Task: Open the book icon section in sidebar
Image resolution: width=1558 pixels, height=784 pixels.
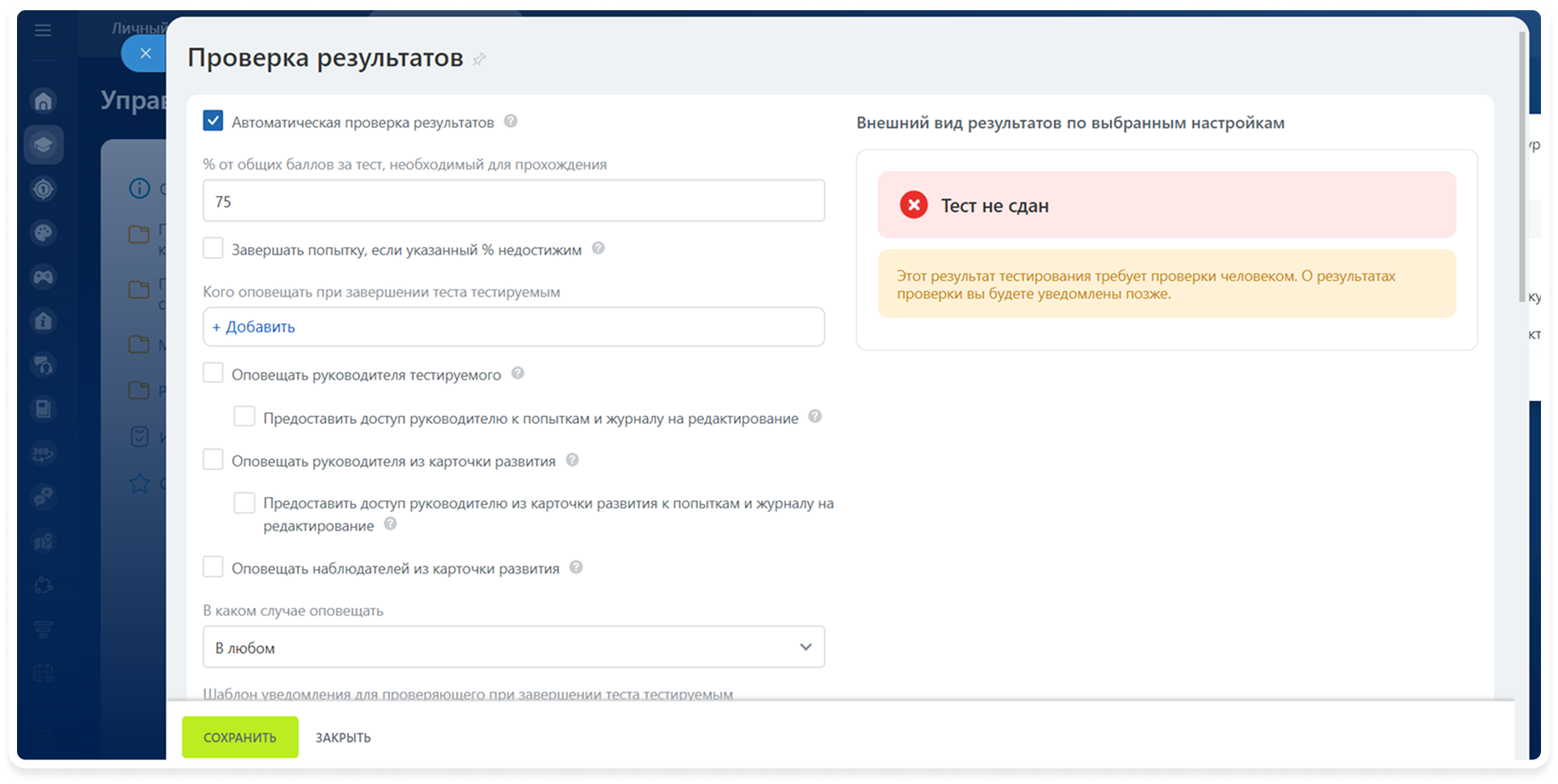Action: [x=43, y=409]
